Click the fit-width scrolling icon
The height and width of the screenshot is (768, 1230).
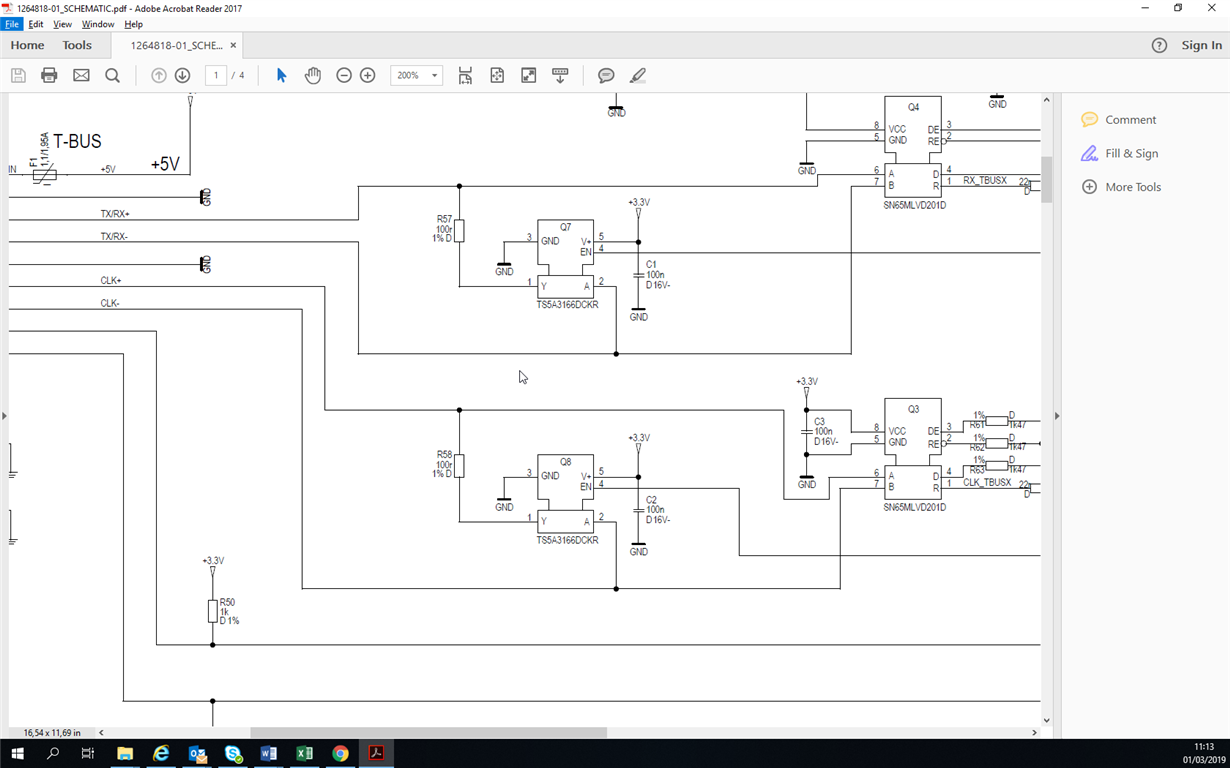pos(465,75)
